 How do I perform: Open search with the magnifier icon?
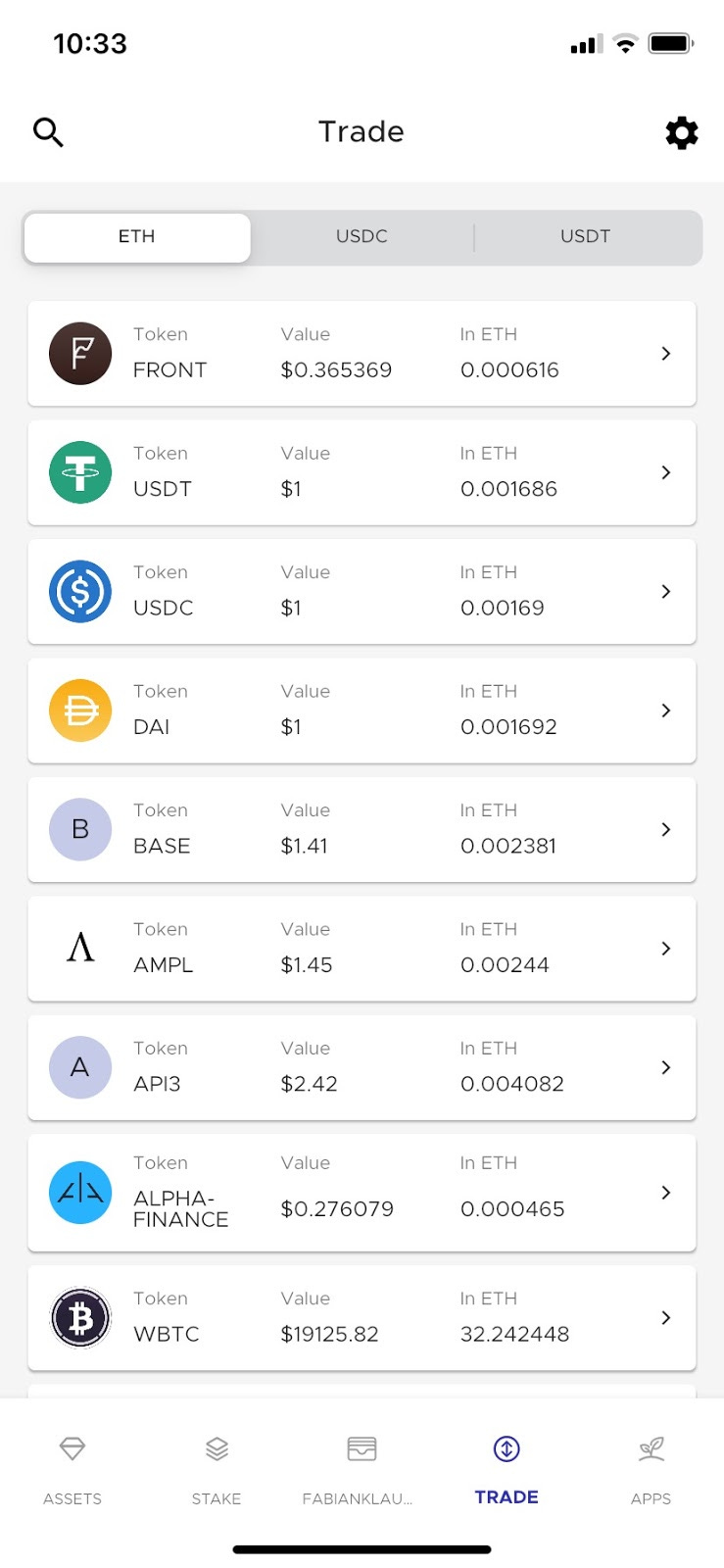pyautogui.click(x=48, y=131)
